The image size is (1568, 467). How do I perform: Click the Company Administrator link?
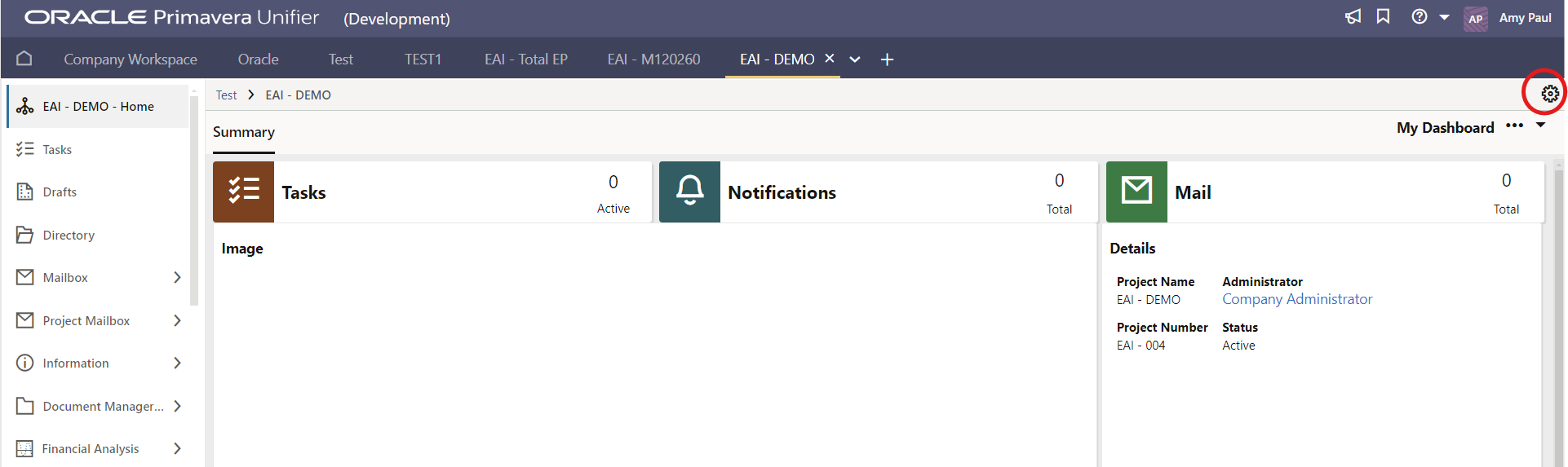click(1296, 299)
